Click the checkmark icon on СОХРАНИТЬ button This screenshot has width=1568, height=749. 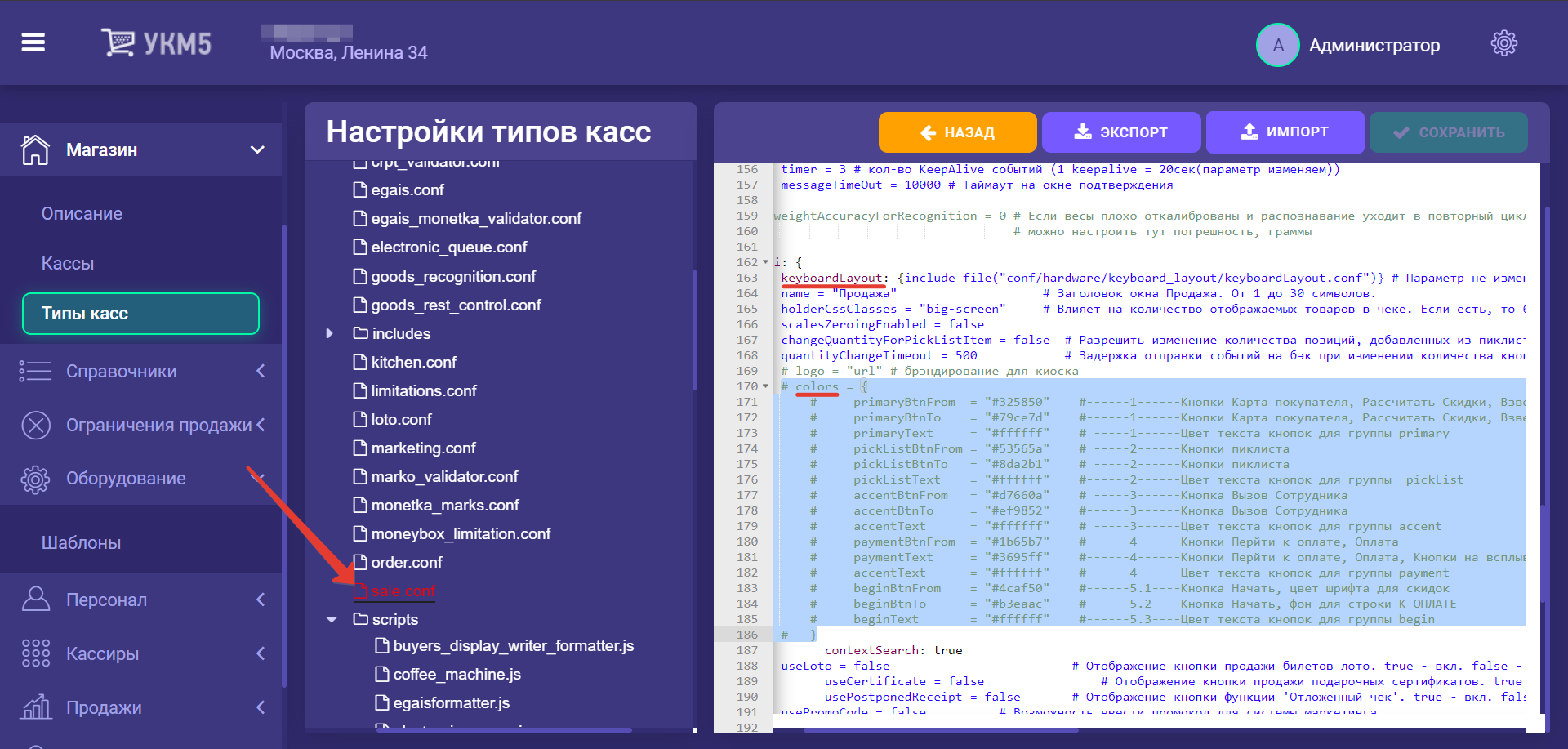[x=1401, y=132]
